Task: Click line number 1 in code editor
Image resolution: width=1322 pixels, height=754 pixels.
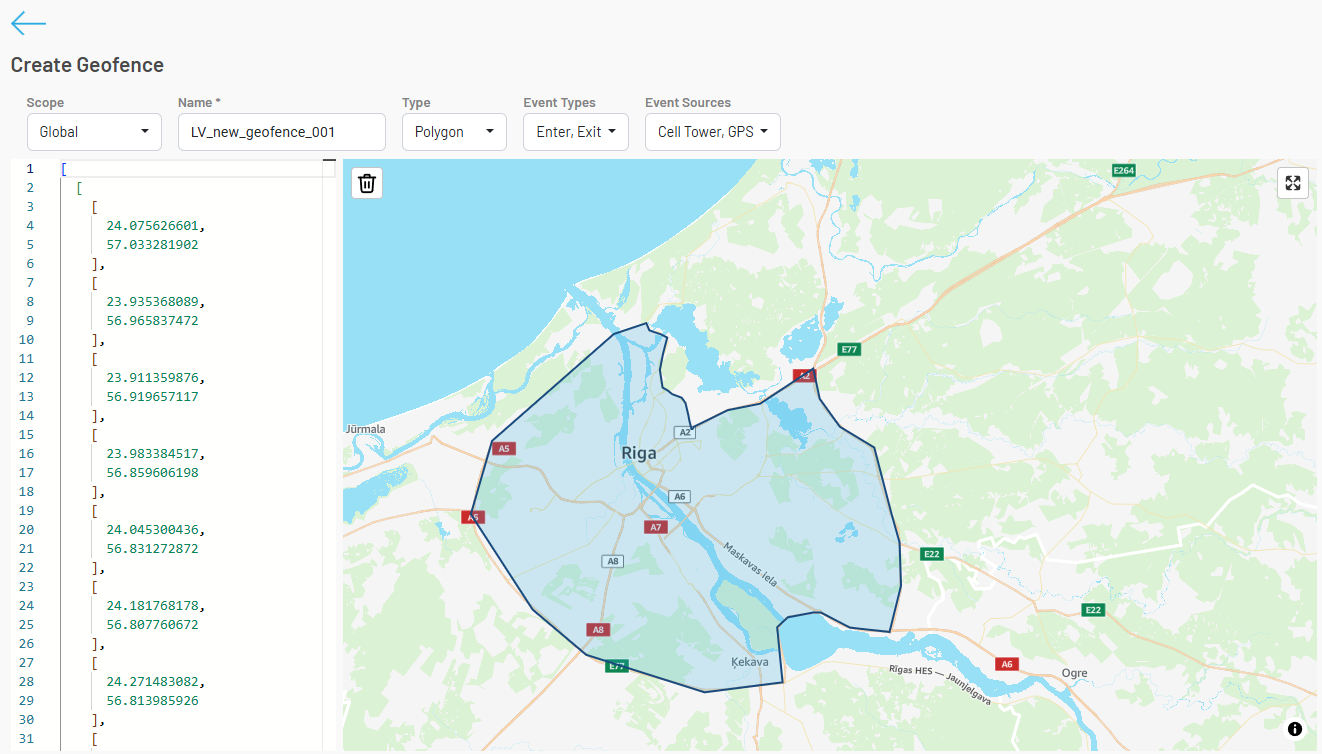Action: 30,169
